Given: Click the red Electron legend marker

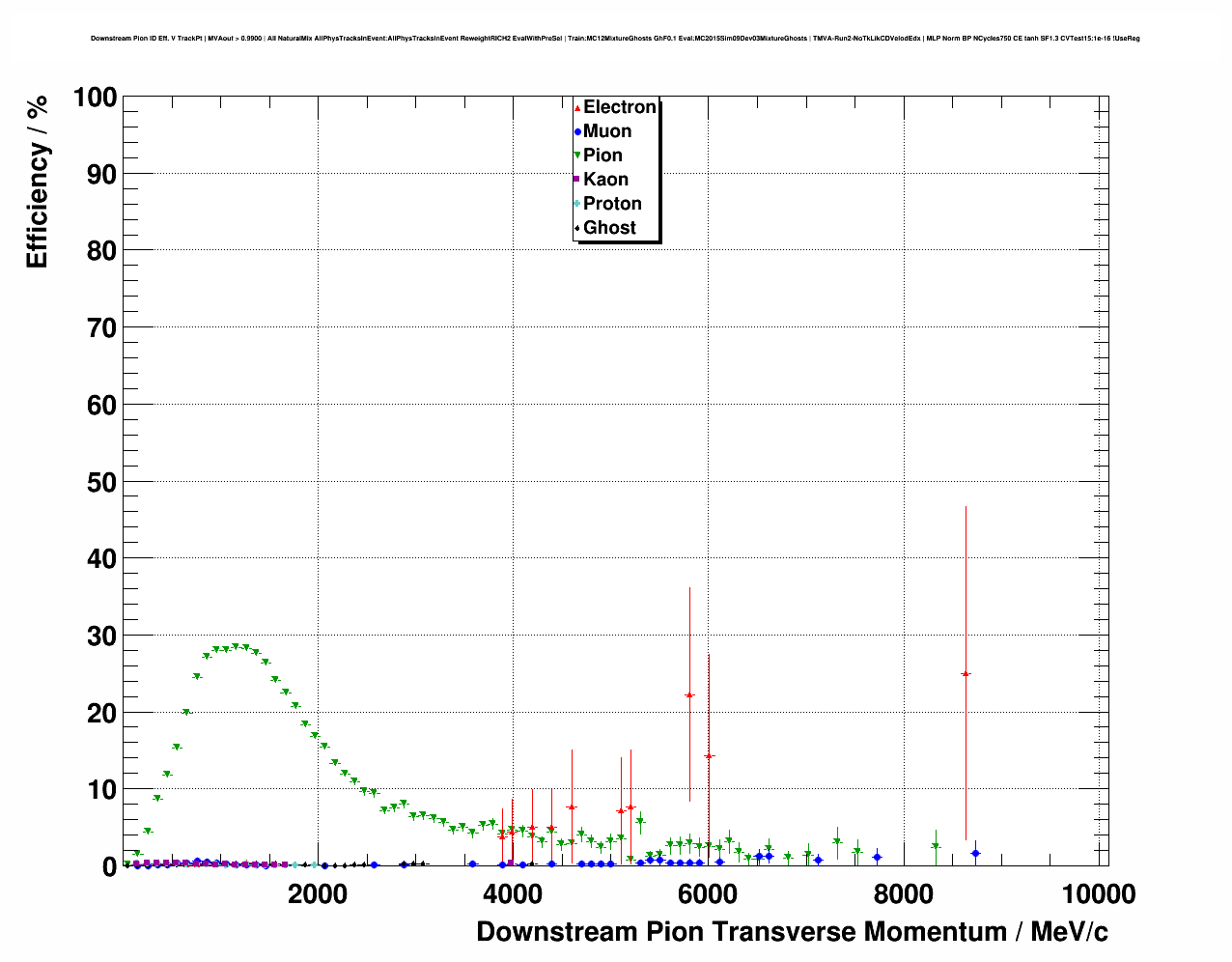Looking at the screenshot, I should pyautogui.click(x=577, y=108).
